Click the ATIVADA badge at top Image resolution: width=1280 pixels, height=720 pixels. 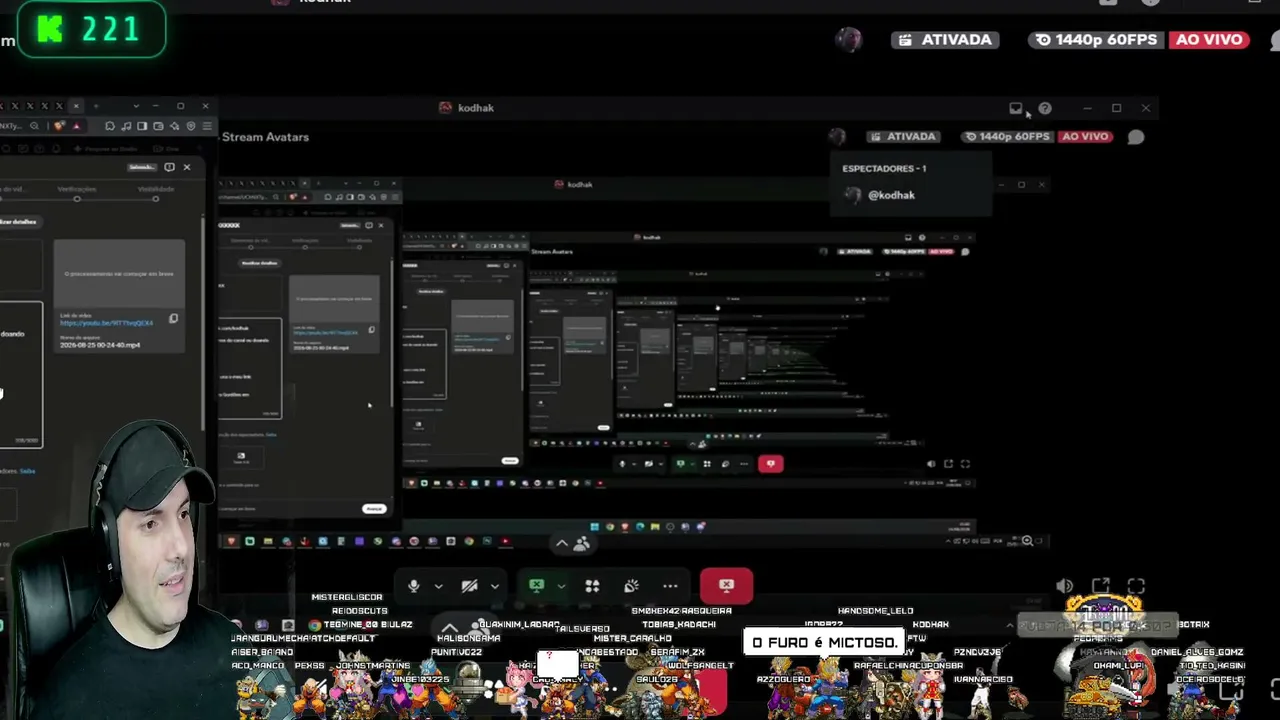tap(945, 40)
